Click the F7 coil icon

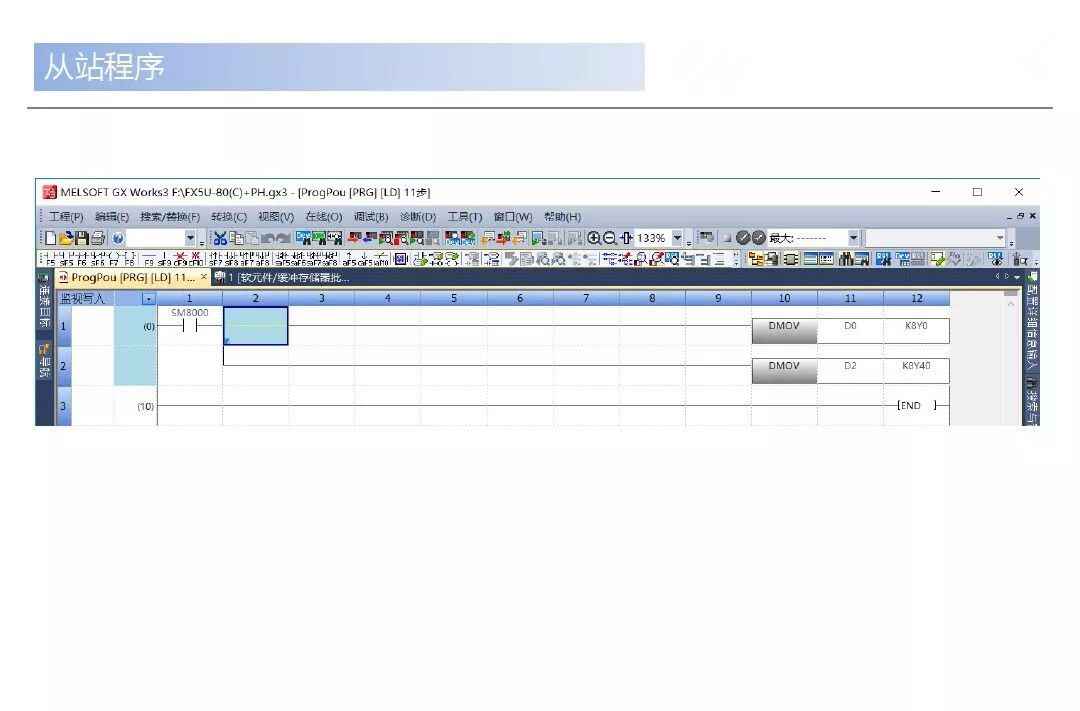(x=114, y=259)
